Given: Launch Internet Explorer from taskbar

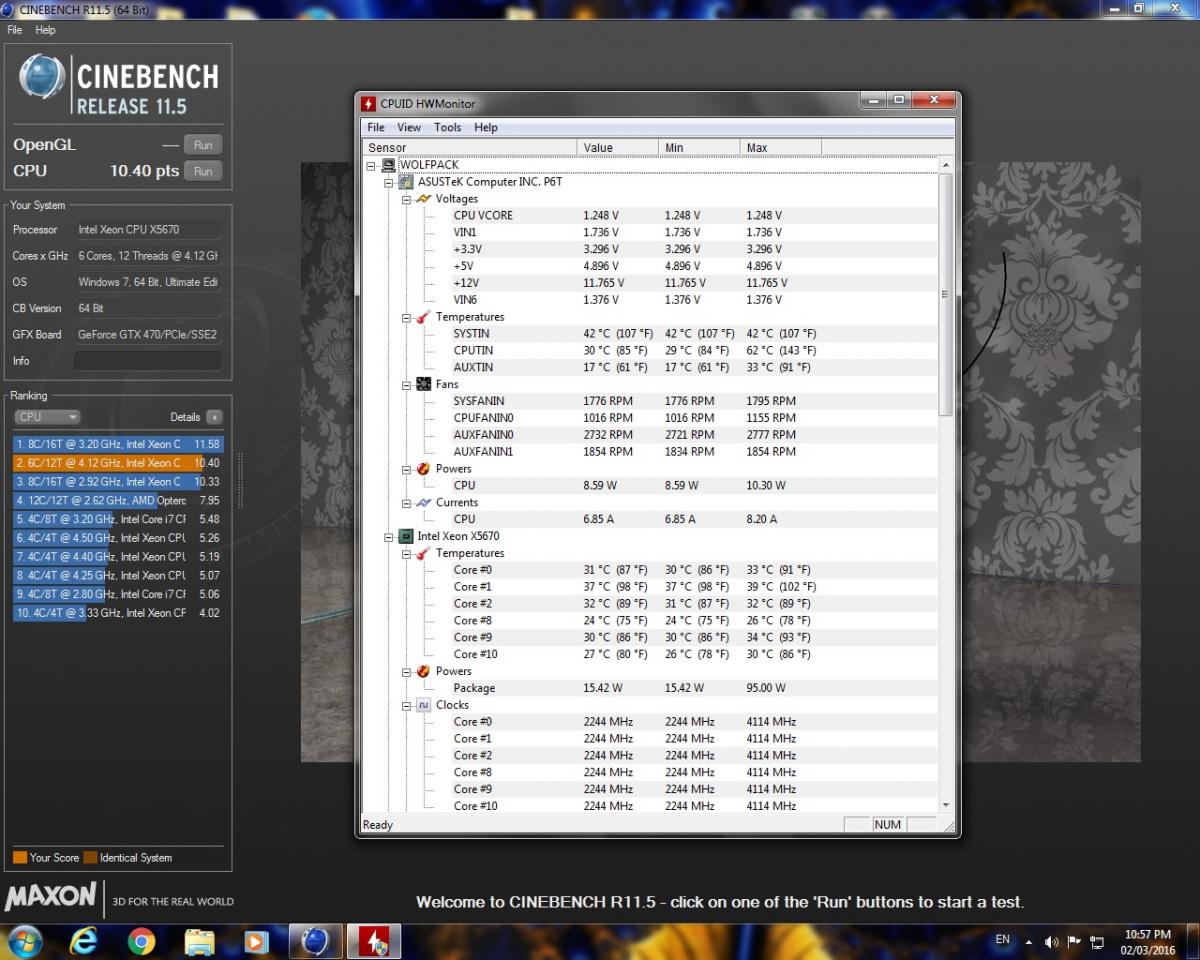Looking at the screenshot, I should (84, 942).
